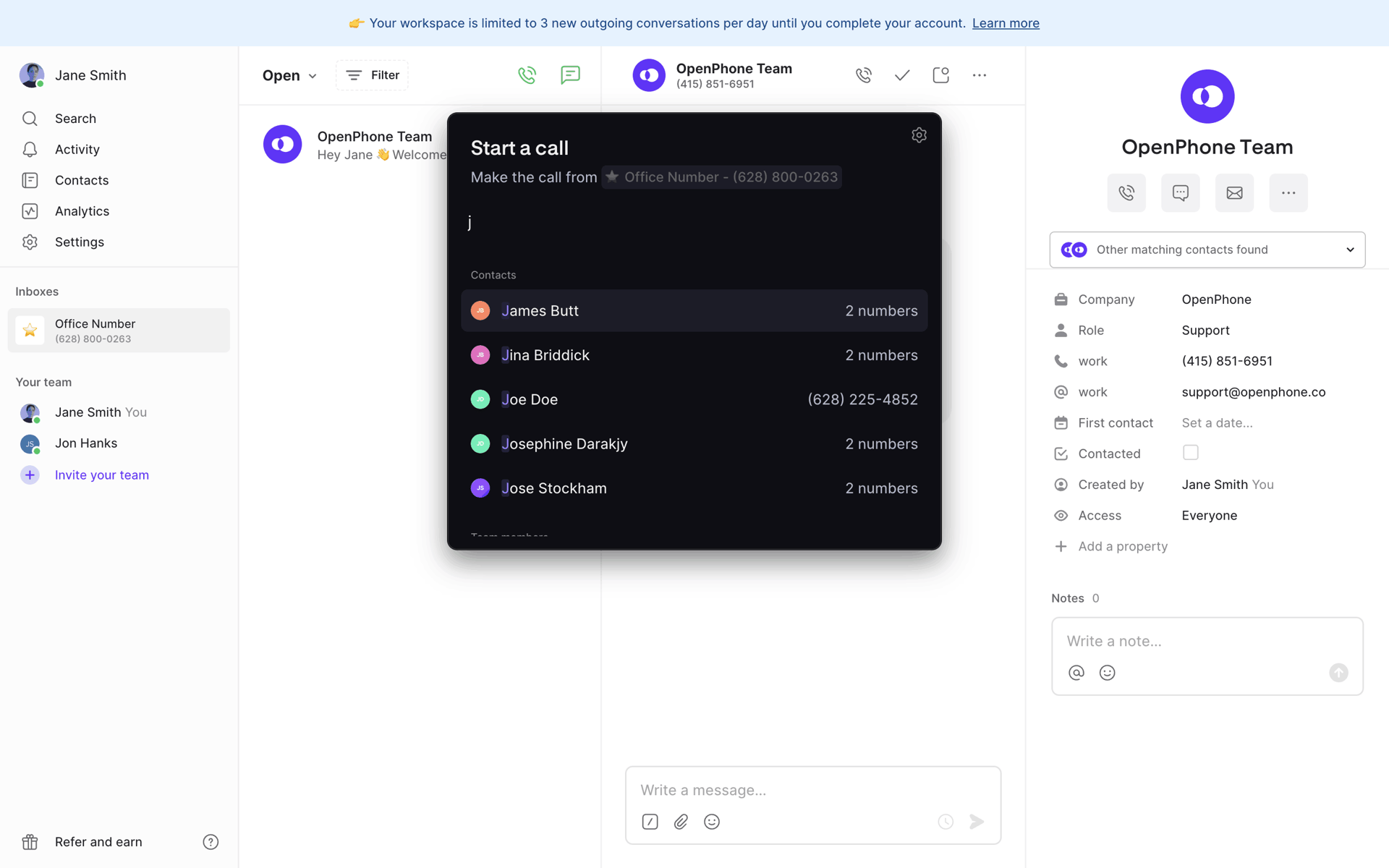Open Refer and earn
Viewport: 1389px width, 868px height.
pos(98,842)
